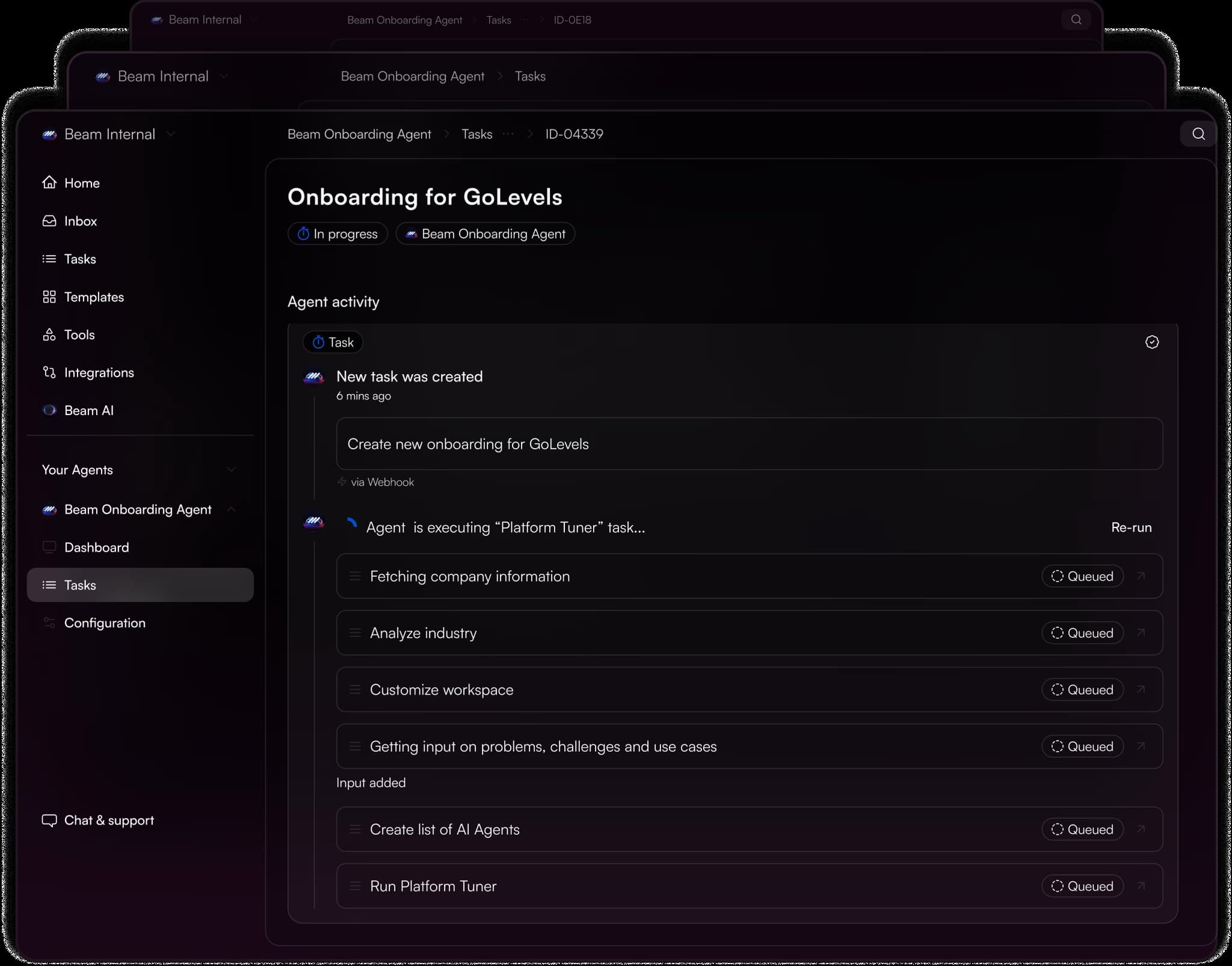Open external link arrow on Run Platform Tuner

[x=1141, y=886]
